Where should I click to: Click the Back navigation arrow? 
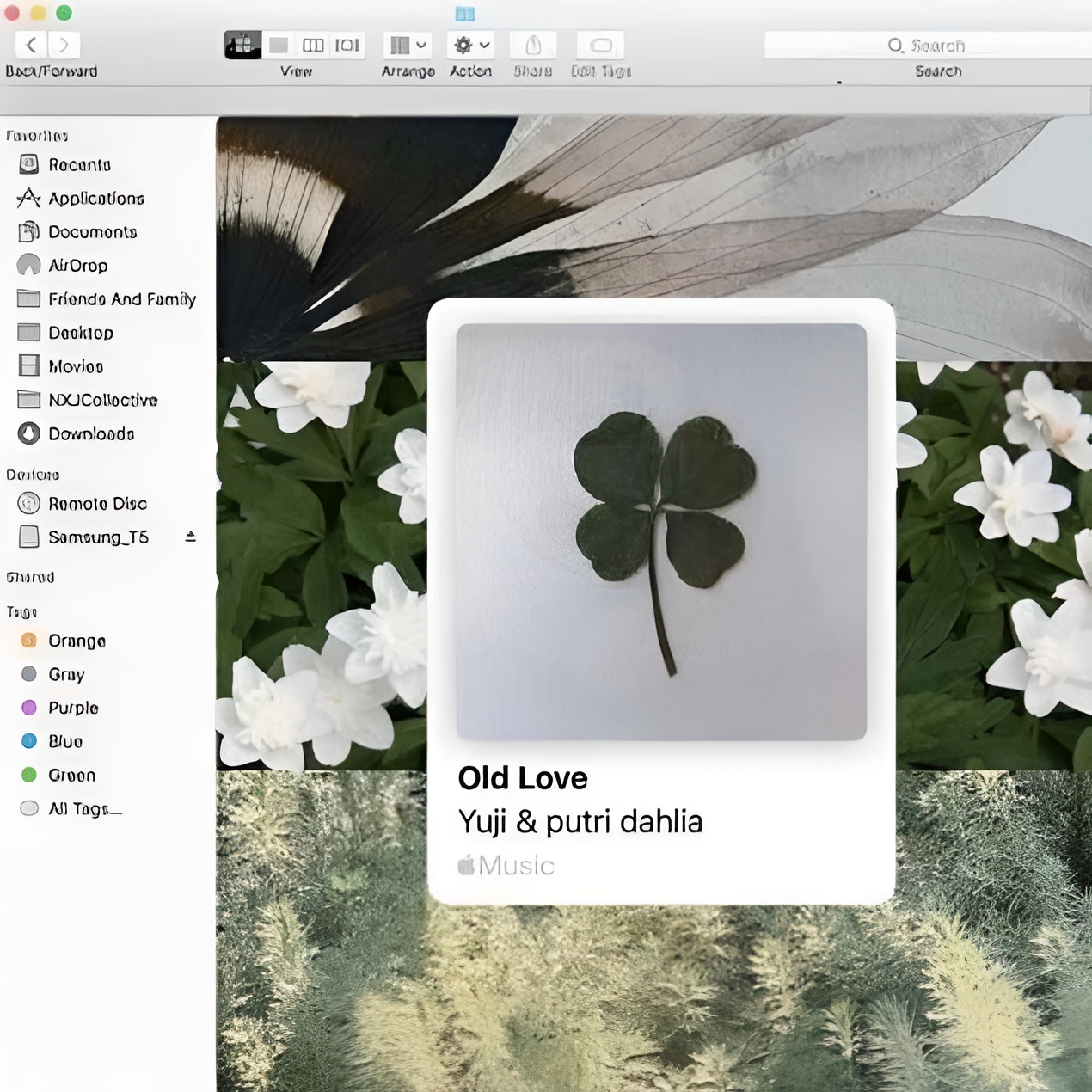pyautogui.click(x=31, y=45)
